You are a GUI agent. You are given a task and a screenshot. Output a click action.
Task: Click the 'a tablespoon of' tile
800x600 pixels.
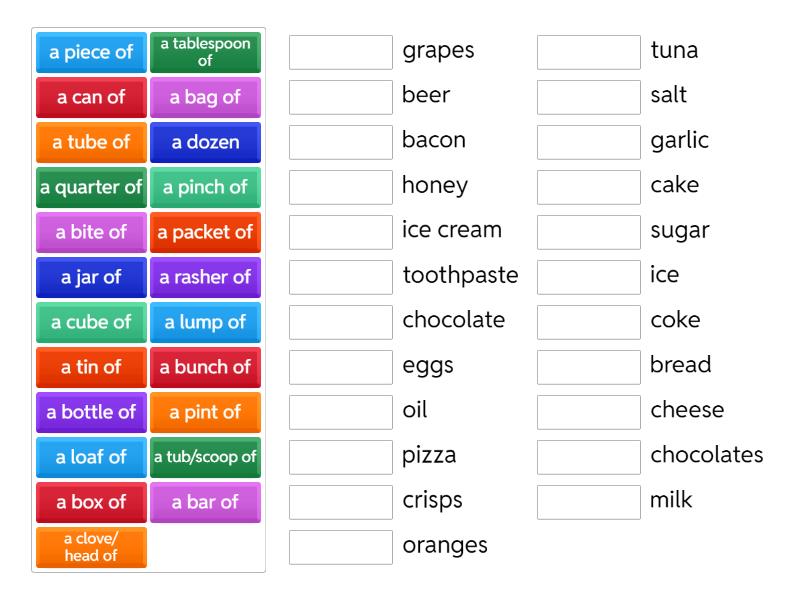click(x=205, y=53)
